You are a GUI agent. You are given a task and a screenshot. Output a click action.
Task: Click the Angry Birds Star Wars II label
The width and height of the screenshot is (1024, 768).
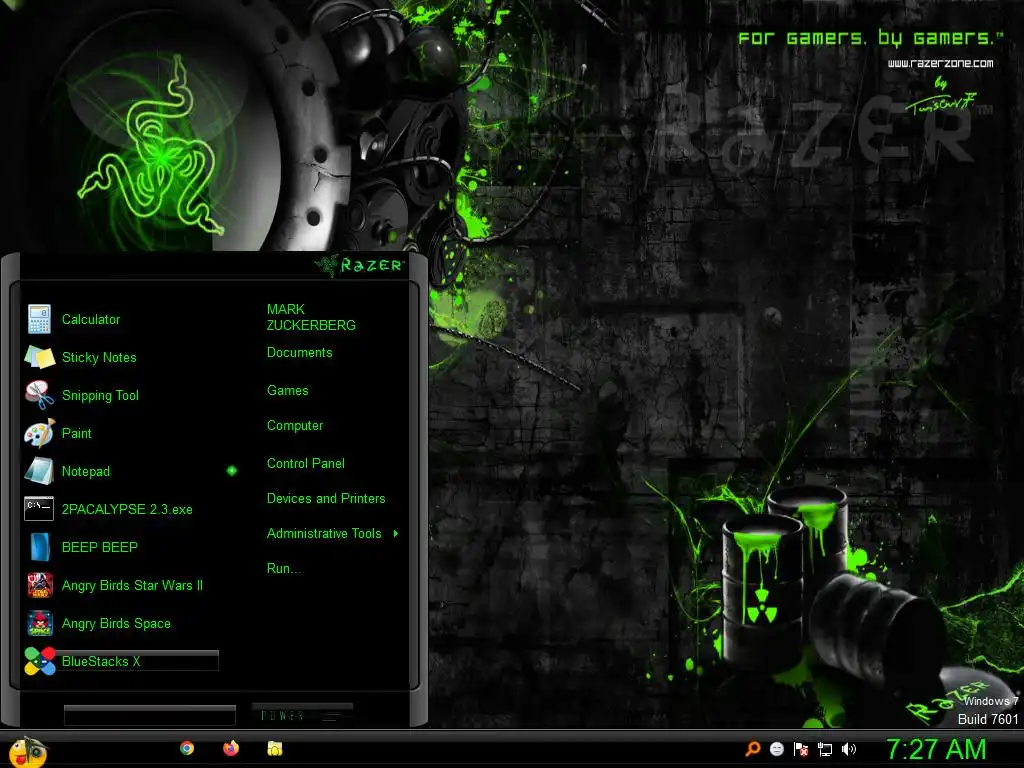coord(132,585)
